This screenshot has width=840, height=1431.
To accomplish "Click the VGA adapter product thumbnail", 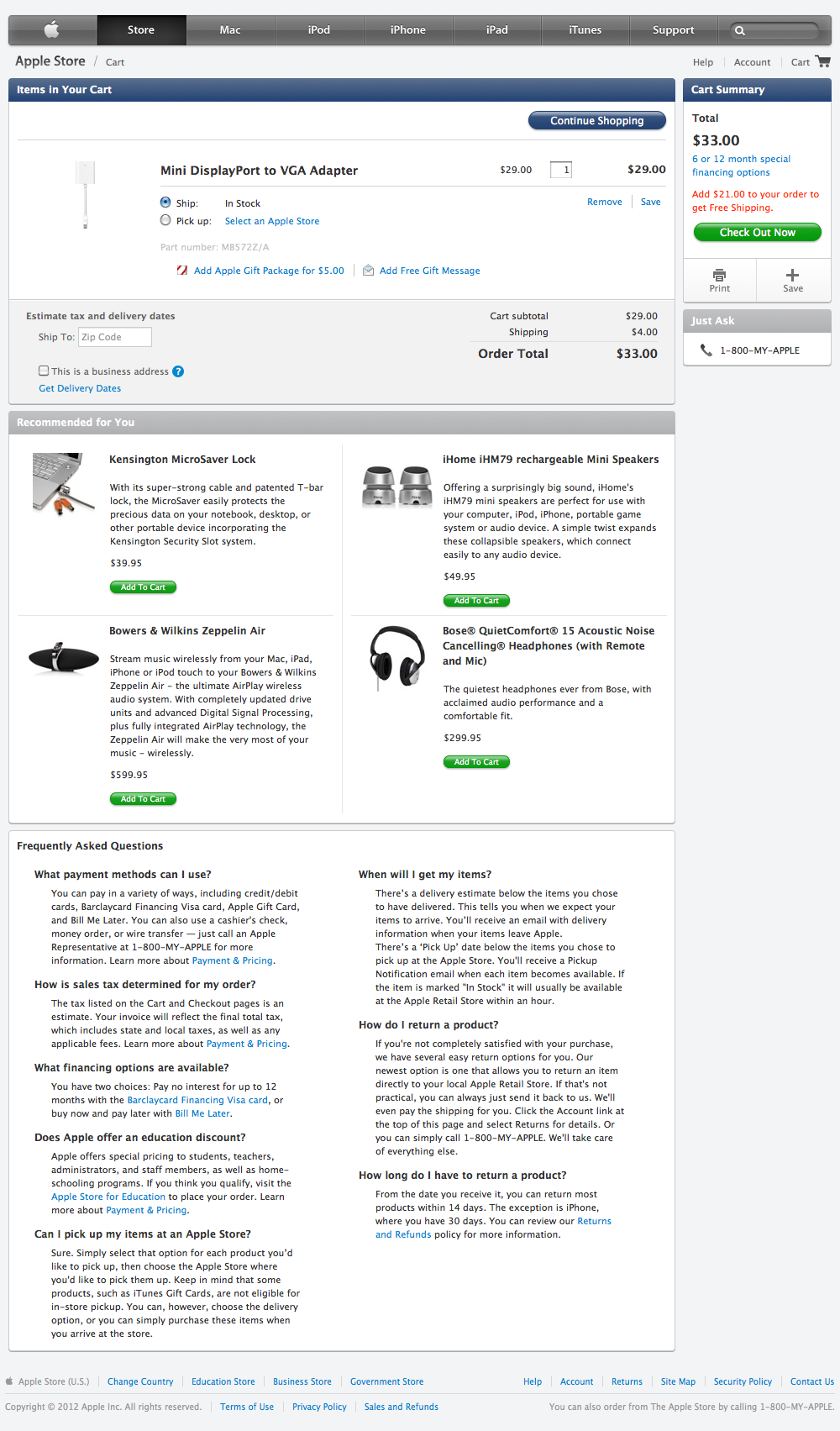I will [85, 194].
